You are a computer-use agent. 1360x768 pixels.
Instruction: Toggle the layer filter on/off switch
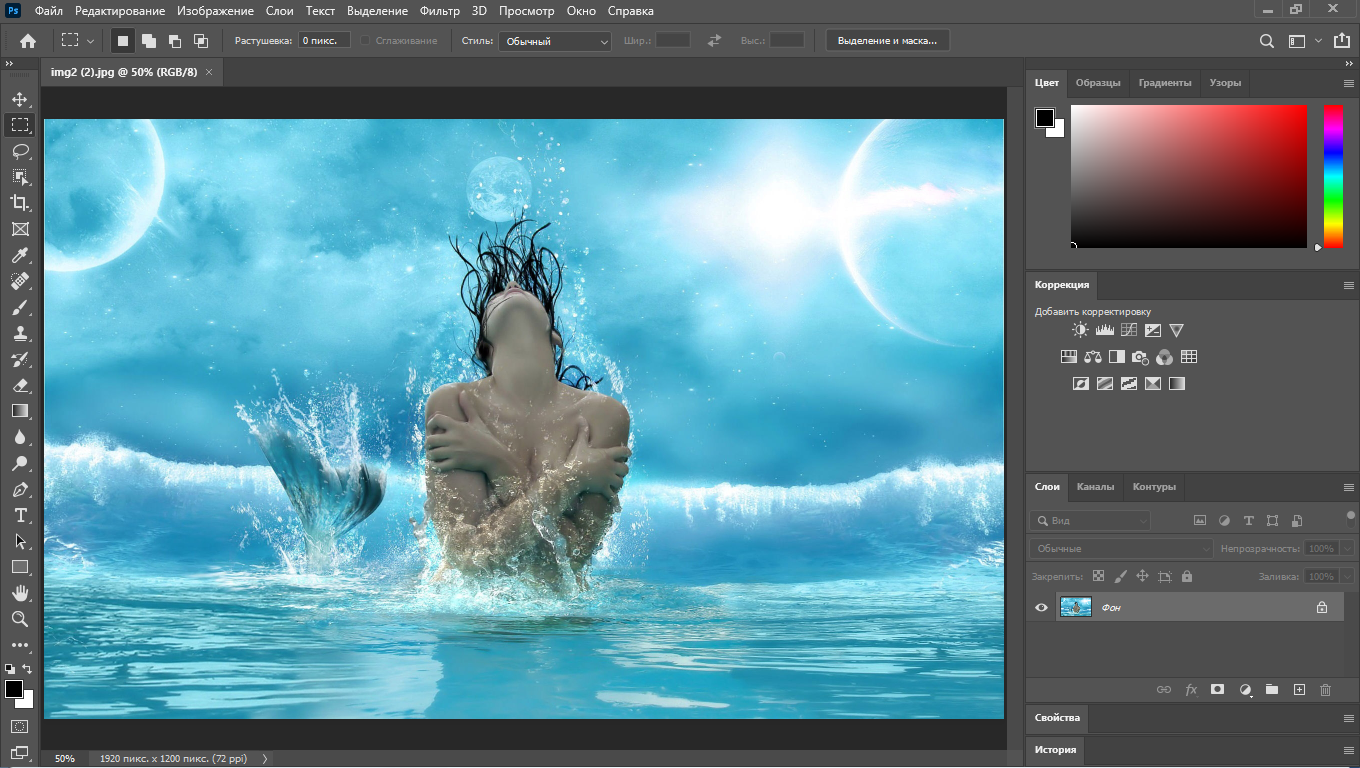click(1351, 517)
